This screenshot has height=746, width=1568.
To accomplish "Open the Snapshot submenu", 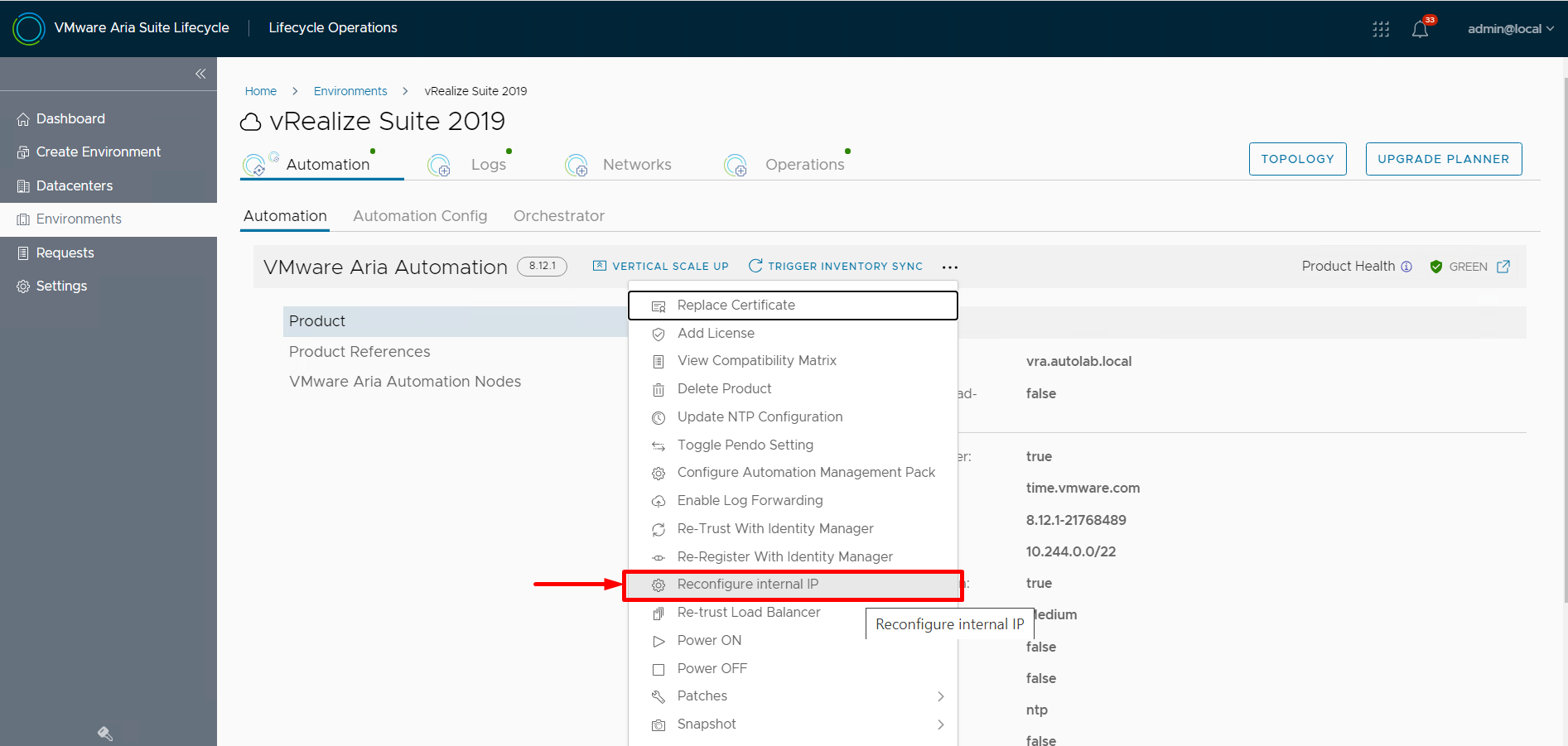I will [x=794, y=724].
